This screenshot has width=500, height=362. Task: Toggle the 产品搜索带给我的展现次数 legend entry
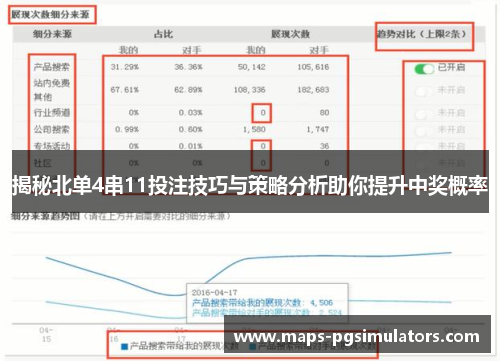[x=180, y=347]
